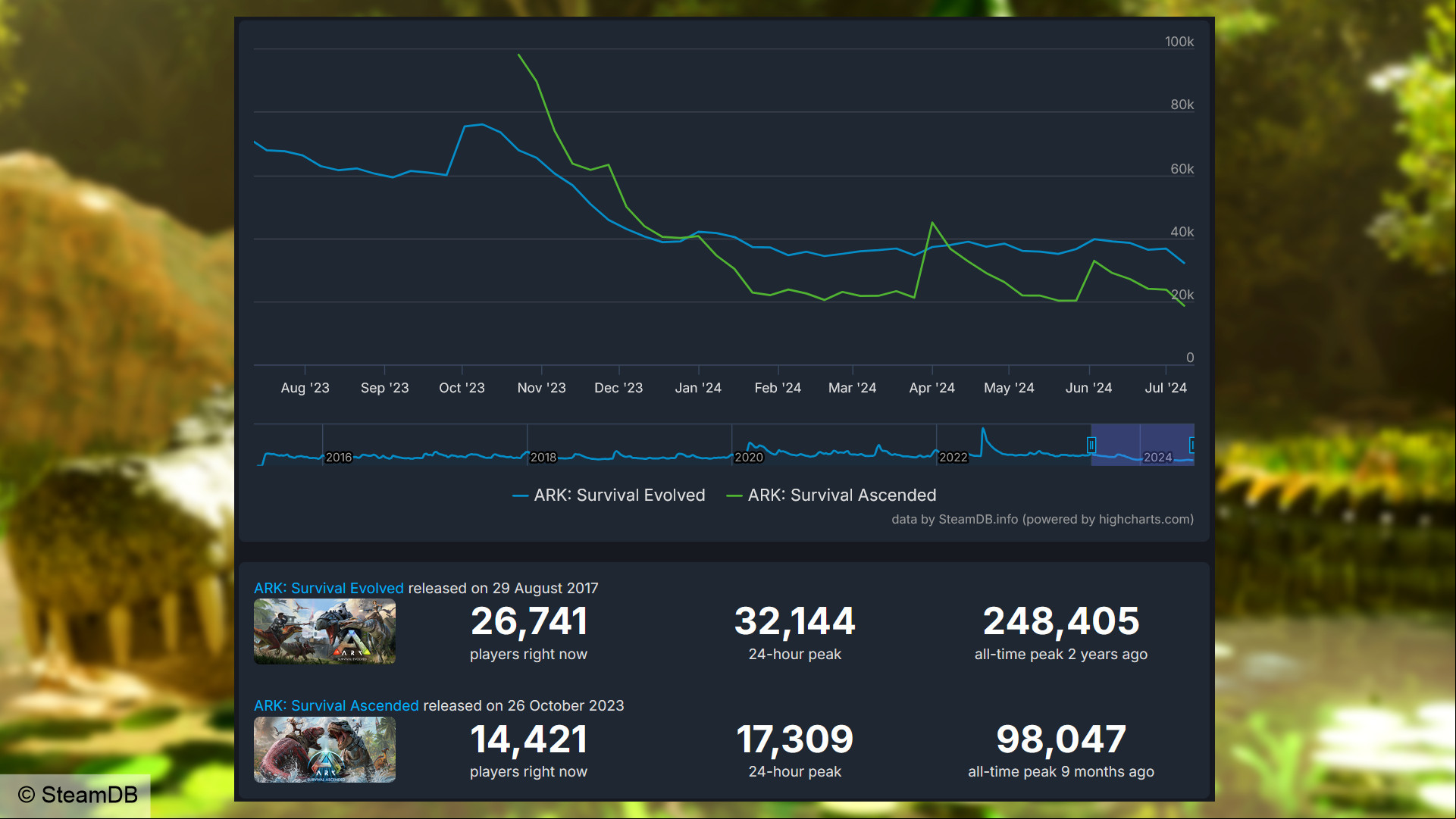The image size is (1456, 819).
Task: Click the 32,144 24-hour peak value
Action: (x=795, y=621)
